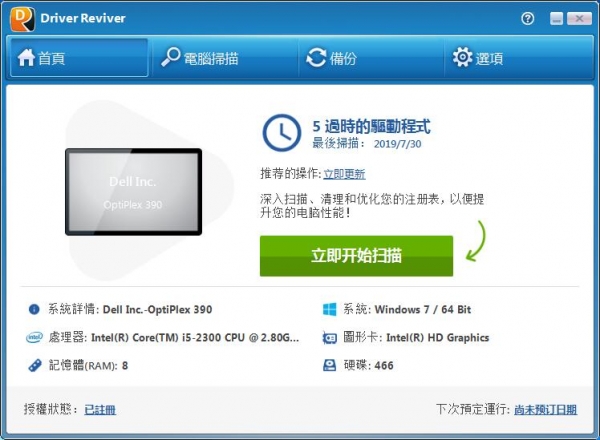Click the Windows logo system icon
This screenshot has height=440, width=600.
[x=329, y=309]
